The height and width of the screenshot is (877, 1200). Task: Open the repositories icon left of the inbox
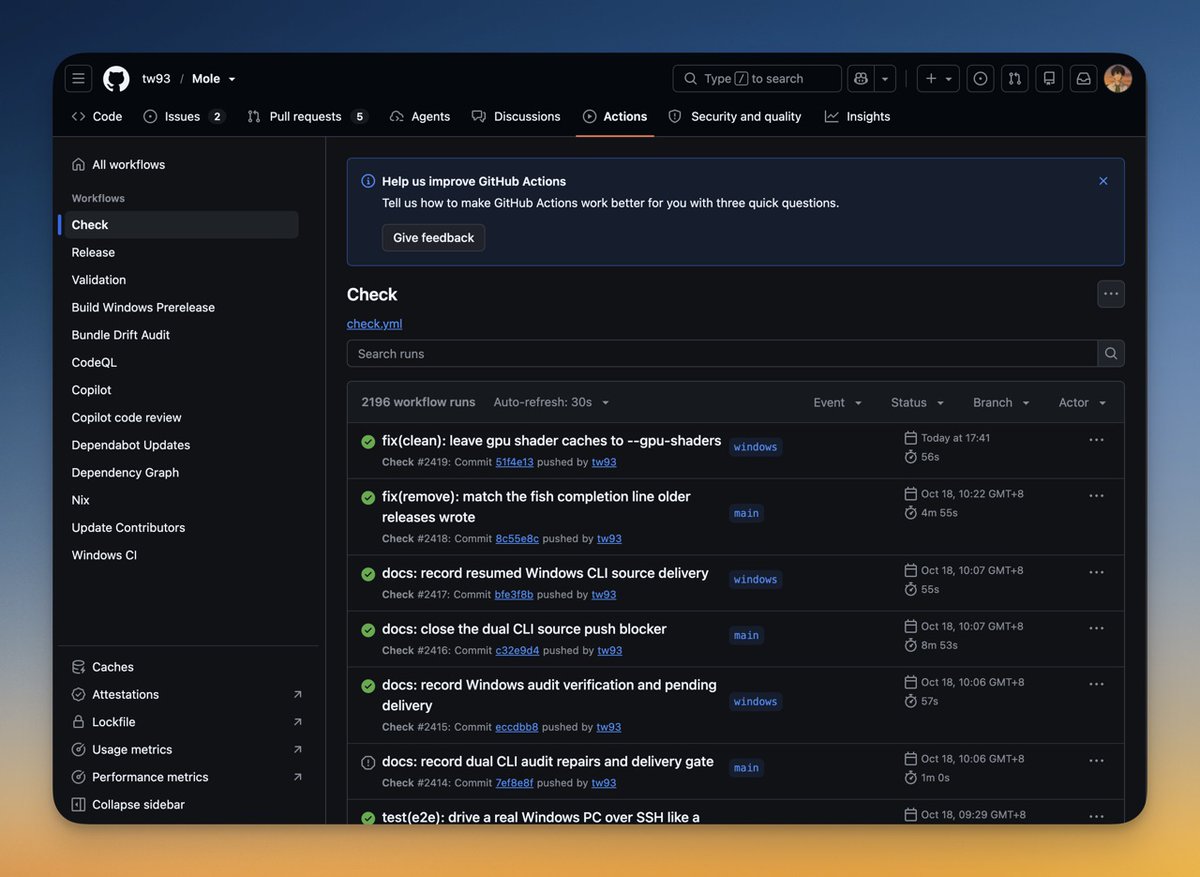(1049, 79)
